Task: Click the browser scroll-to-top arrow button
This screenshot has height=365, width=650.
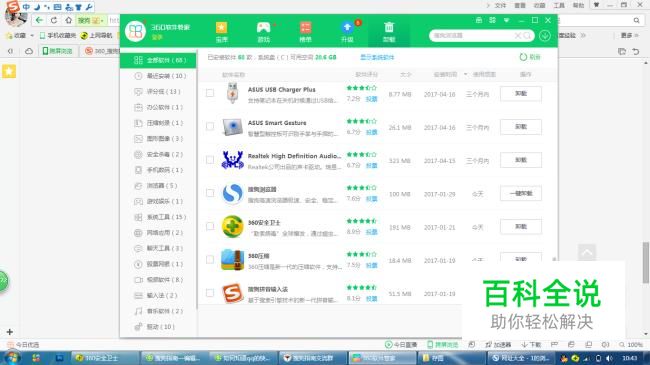Action: [587, 252]
